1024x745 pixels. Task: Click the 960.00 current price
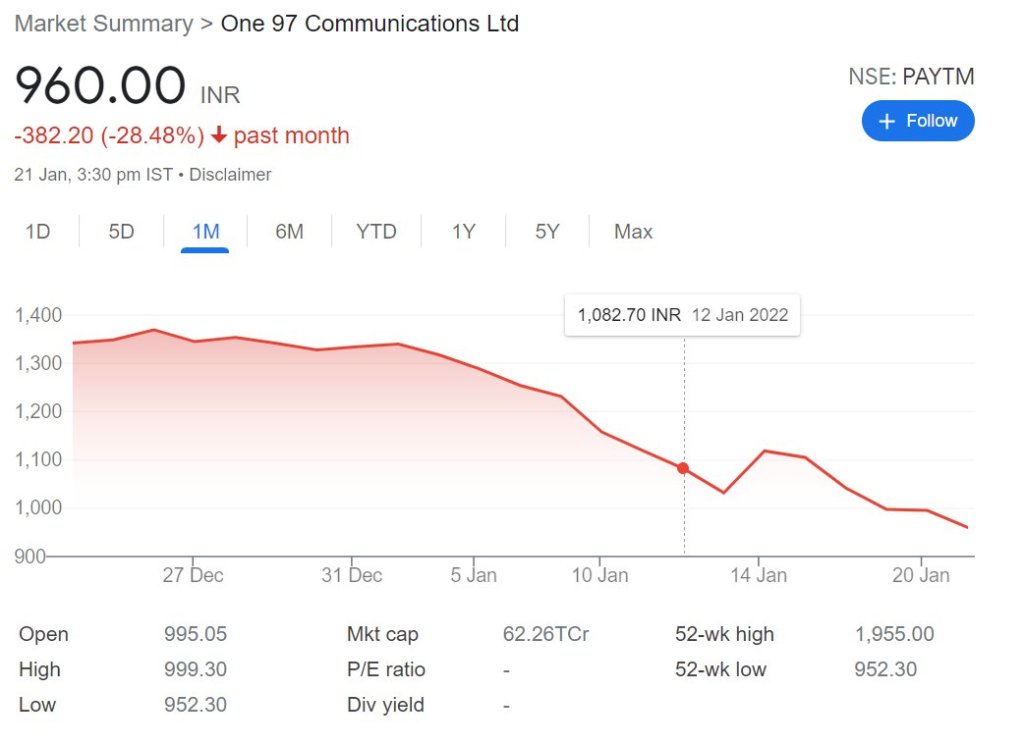tap(100, 86)
